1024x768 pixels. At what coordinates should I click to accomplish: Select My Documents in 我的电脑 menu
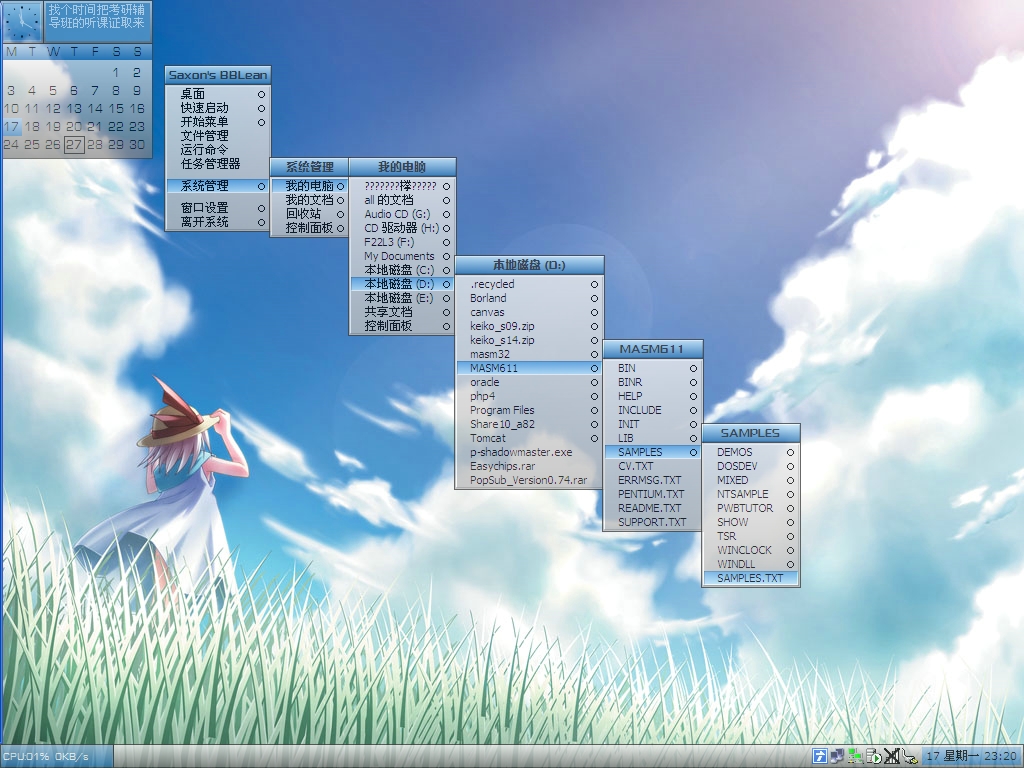[402, 256]
